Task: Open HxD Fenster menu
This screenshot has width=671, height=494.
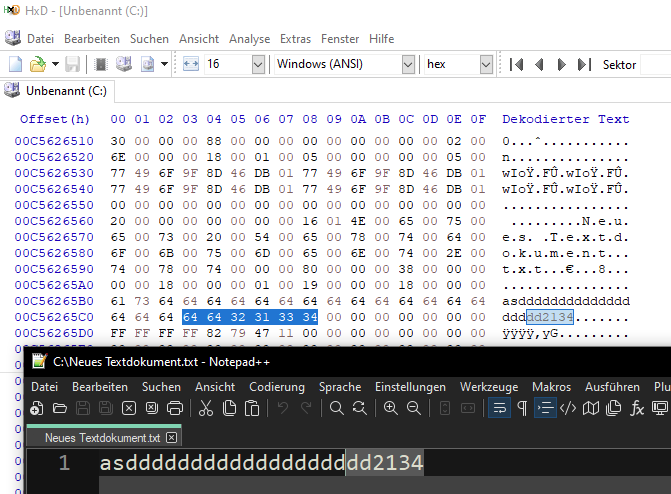Action: [340, 39]
